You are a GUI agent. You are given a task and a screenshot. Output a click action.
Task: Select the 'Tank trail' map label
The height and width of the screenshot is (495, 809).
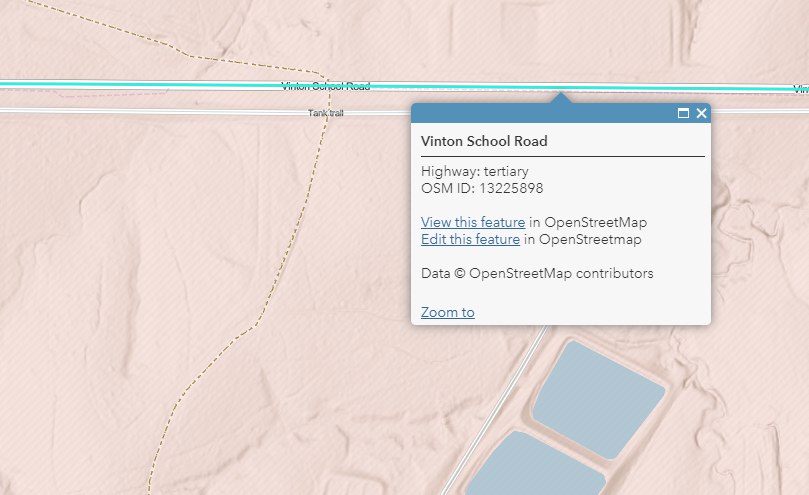click(x=326, y=113)
